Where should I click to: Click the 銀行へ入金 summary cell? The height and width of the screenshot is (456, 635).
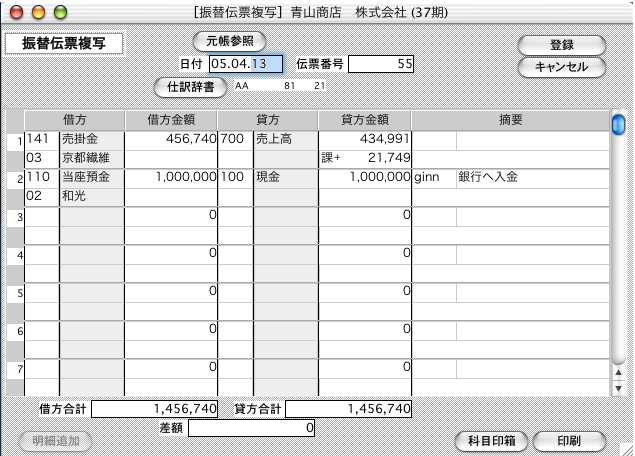pyautogui.click(x=530, y=177)
